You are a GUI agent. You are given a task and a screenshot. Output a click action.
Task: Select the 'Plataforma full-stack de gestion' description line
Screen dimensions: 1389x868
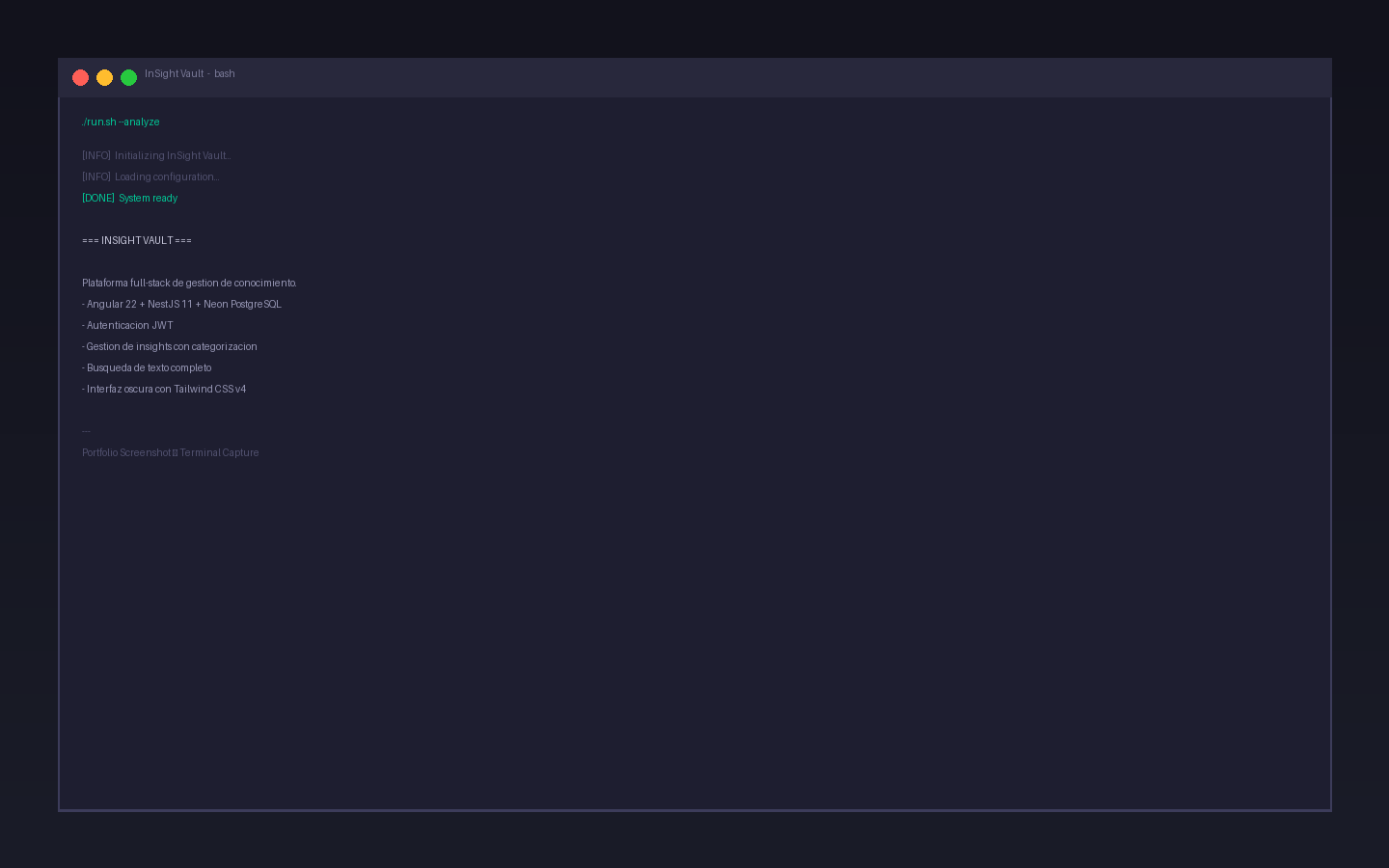coord(189,283)
